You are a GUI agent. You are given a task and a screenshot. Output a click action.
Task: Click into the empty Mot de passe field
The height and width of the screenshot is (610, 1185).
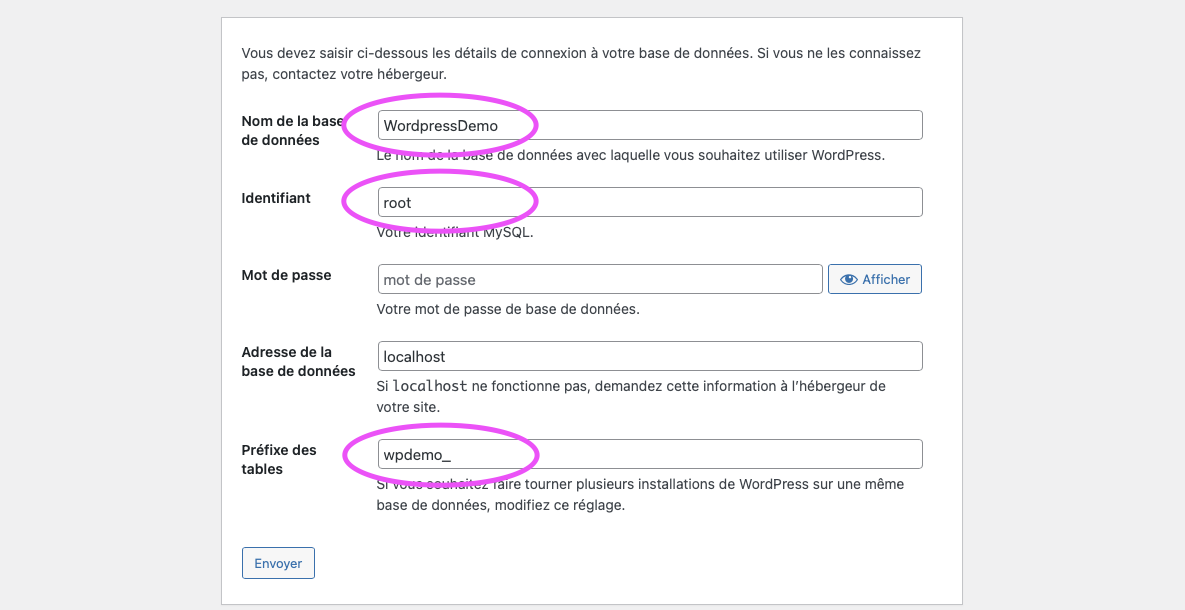[600, 279]
